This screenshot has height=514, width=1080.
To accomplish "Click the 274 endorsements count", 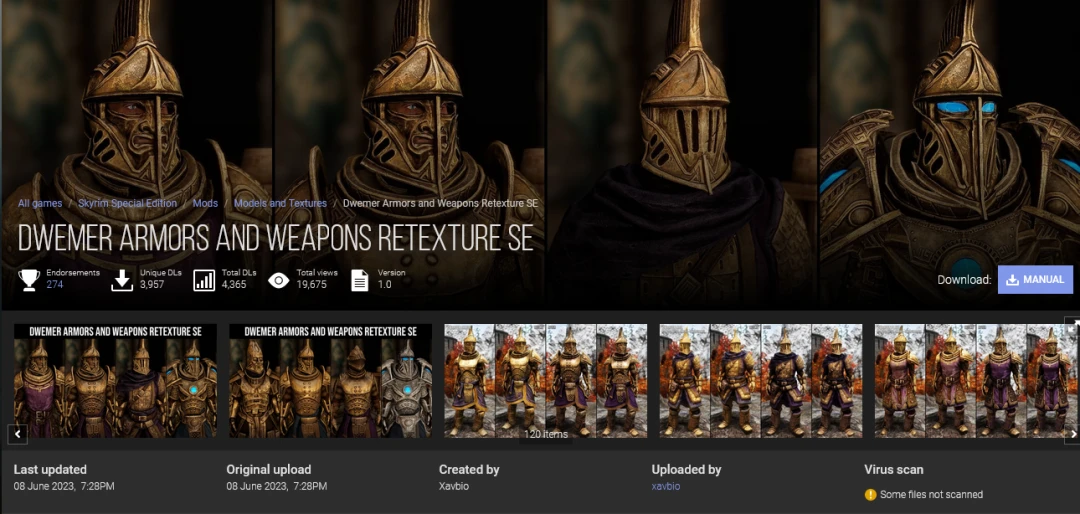I will [54, 284].
